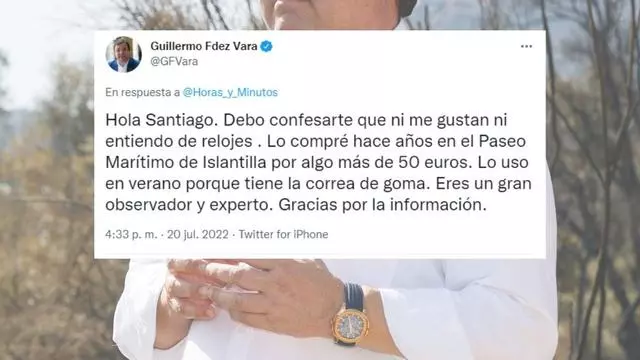Follow the @Horas_y_Minutos mention link
640x360 pixels.
(230, 92)
